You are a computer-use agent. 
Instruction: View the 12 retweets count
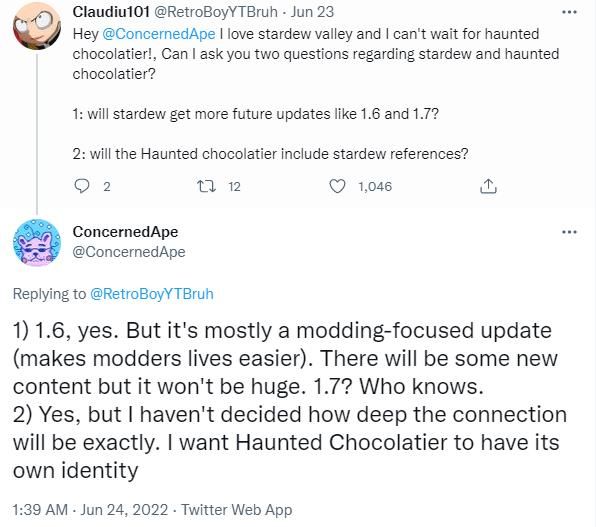point(235,186)
